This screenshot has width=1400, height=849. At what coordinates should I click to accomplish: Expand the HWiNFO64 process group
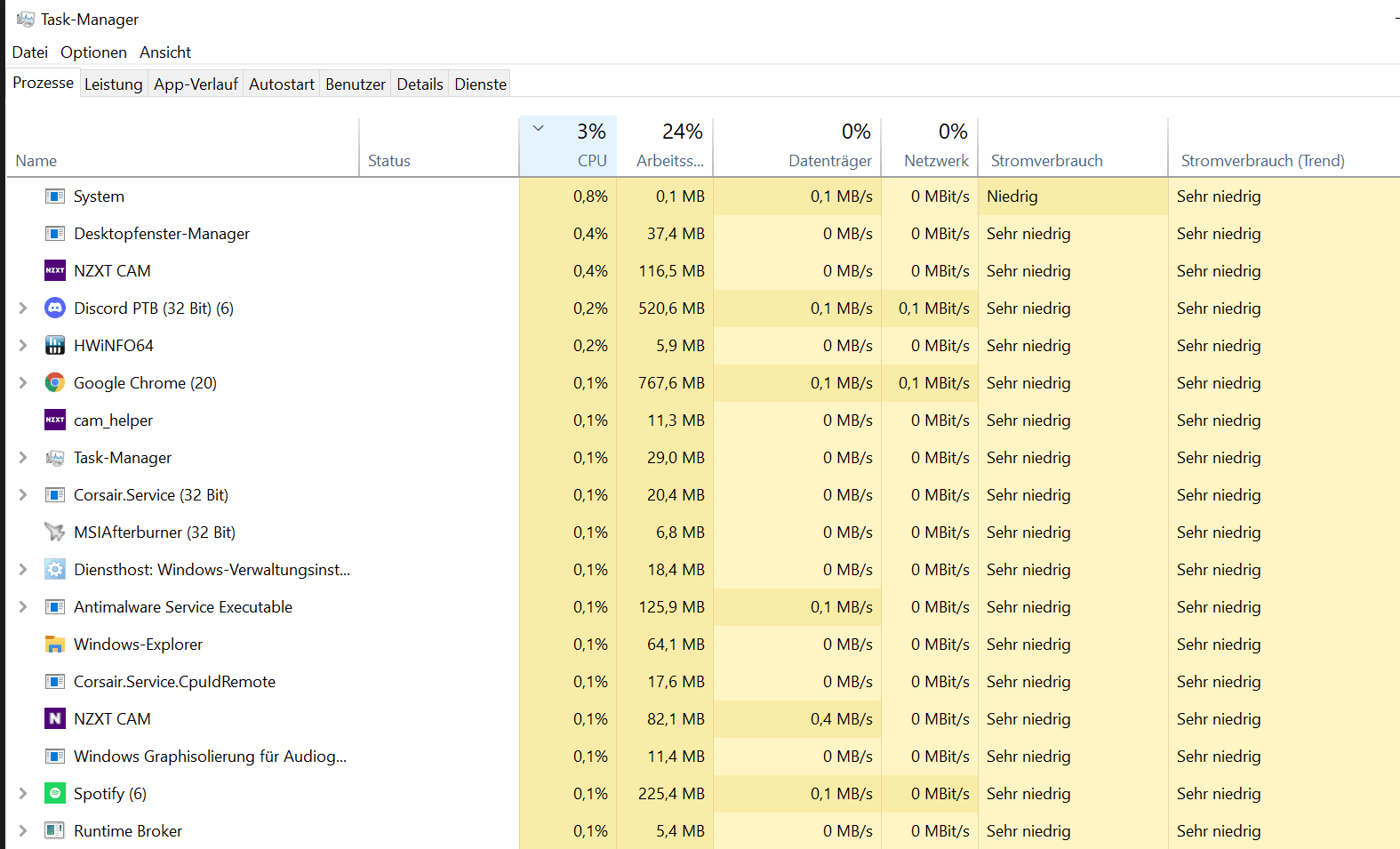coord(23,346)
